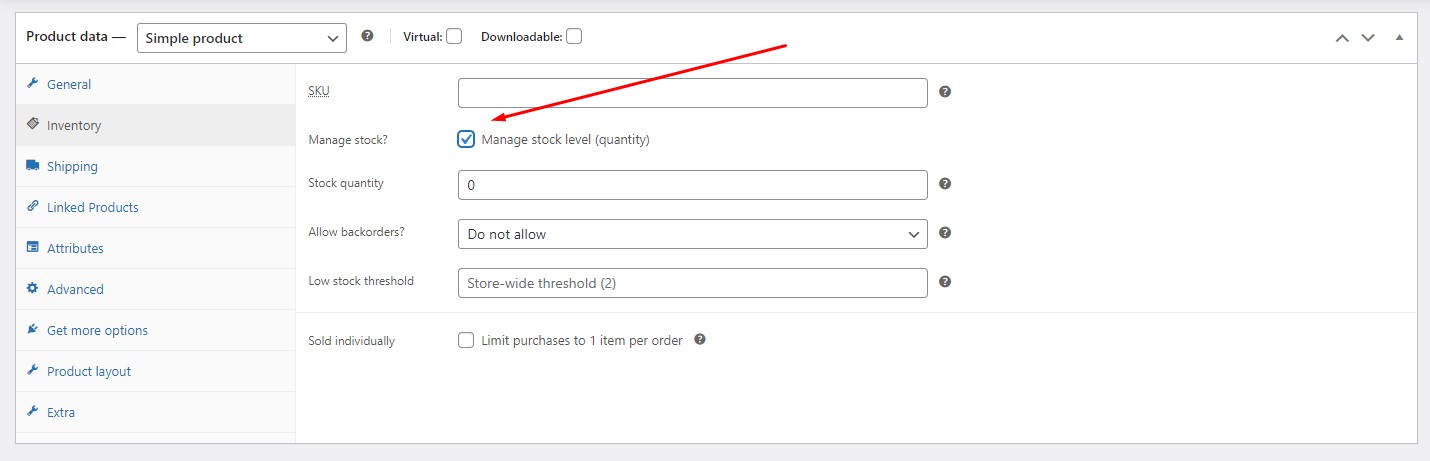Go to the Attributes tab

tap(75, 248)
